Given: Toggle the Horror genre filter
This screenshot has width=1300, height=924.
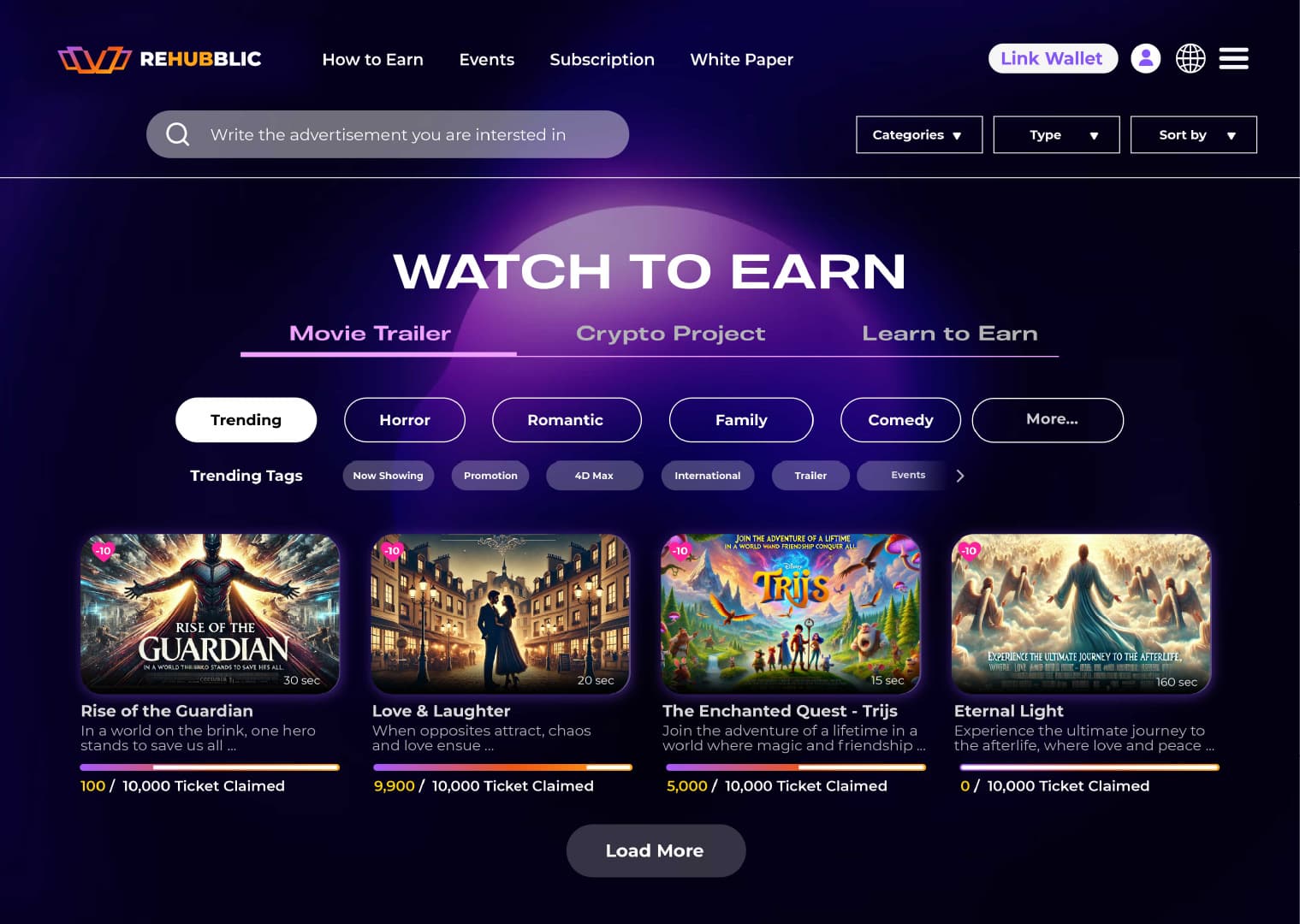Looking at the screenshot, I should 405,420.
